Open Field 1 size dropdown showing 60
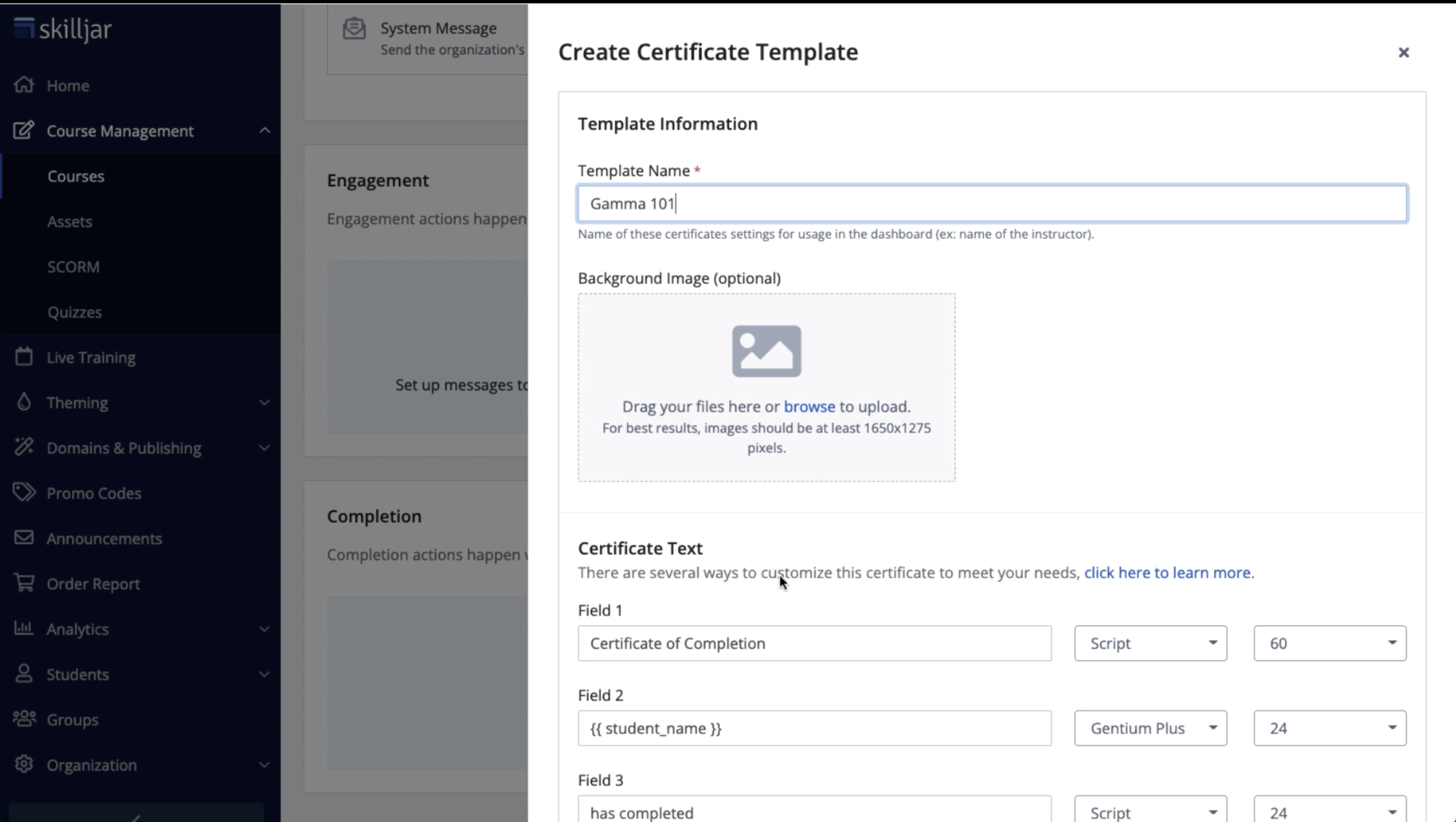 tap(1329, 643)
